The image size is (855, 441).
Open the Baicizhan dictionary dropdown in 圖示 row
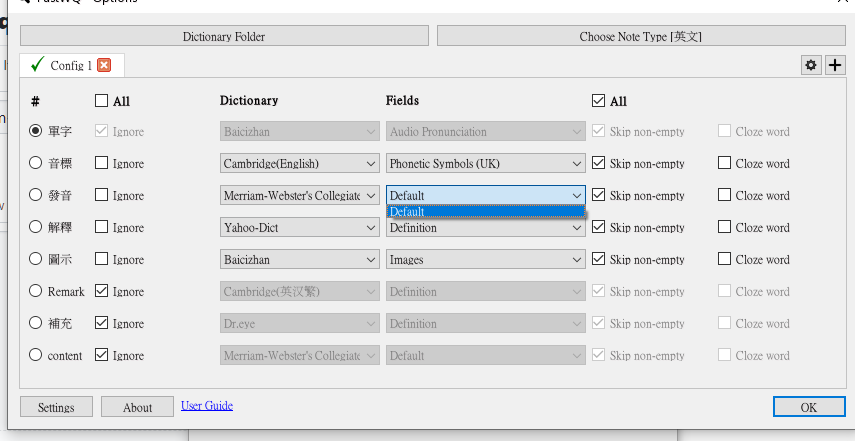click(300, 259)
